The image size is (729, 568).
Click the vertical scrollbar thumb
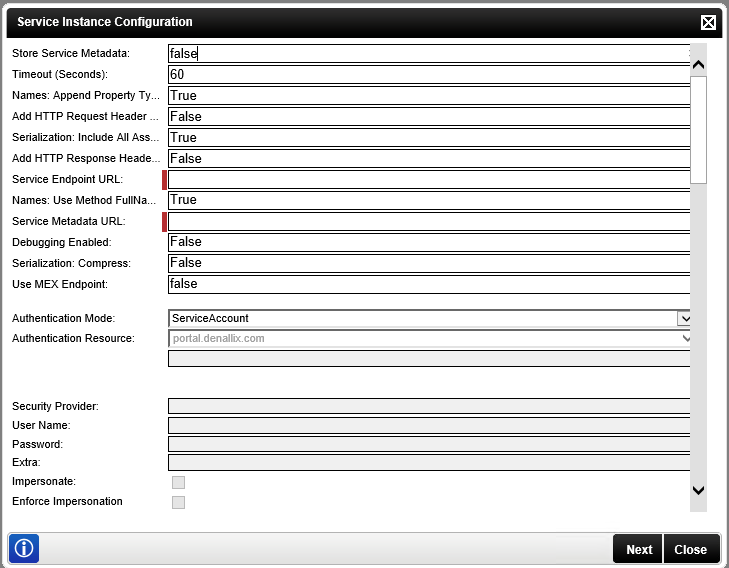tap(698, 130)
